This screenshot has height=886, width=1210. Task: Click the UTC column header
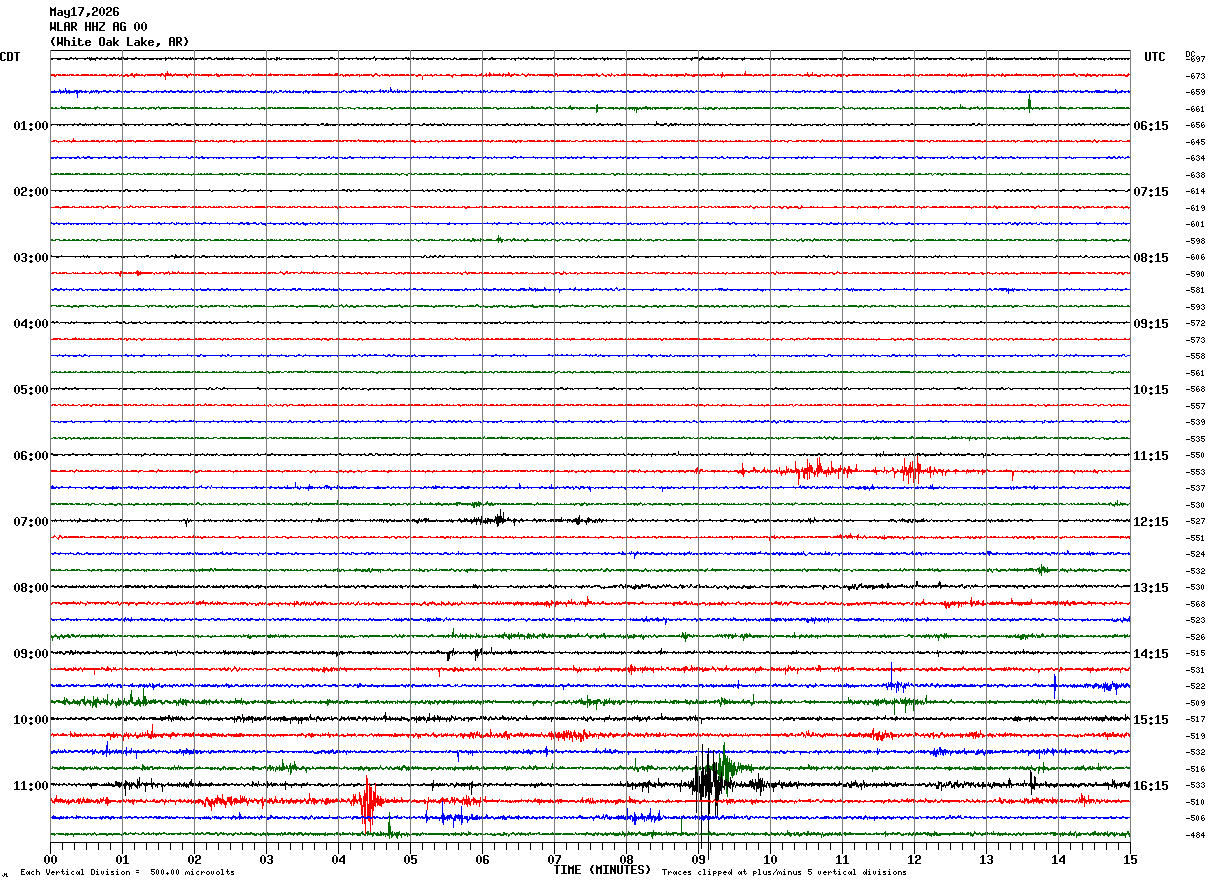[1155, 57]
